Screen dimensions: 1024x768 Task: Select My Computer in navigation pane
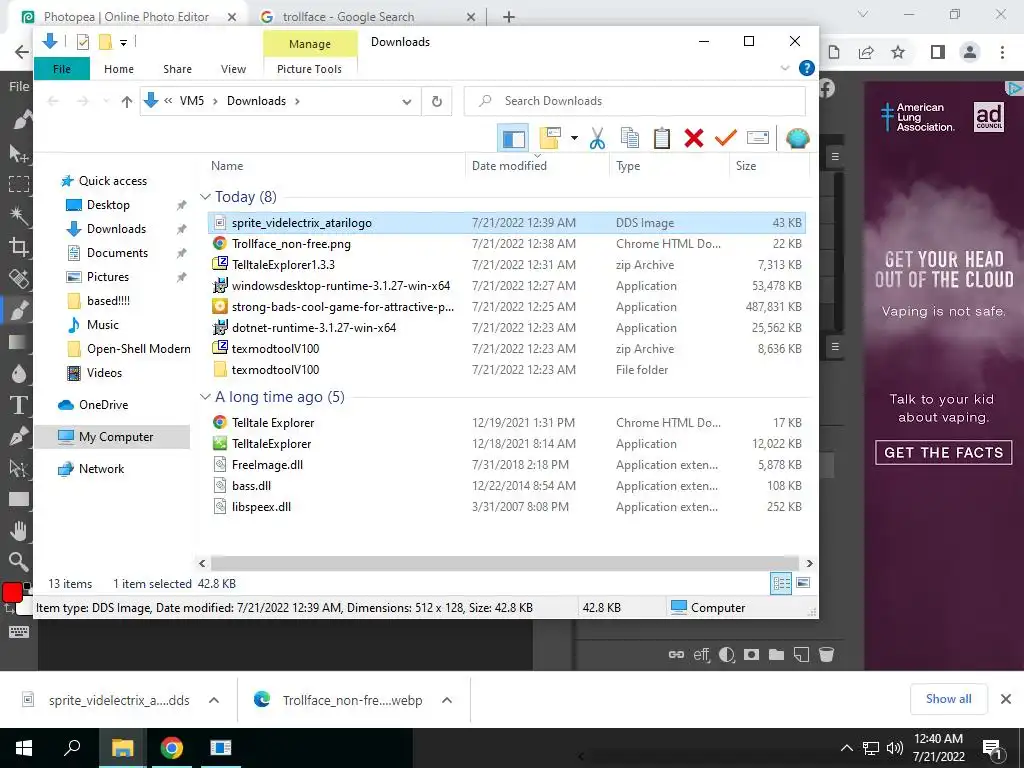112,437
